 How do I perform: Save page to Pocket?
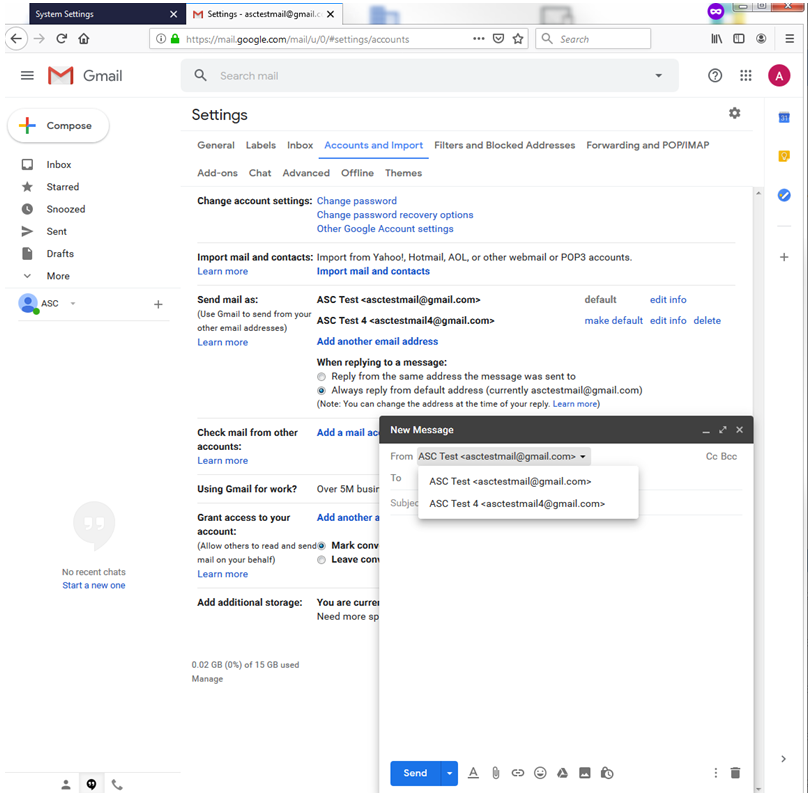coord(498,39)
